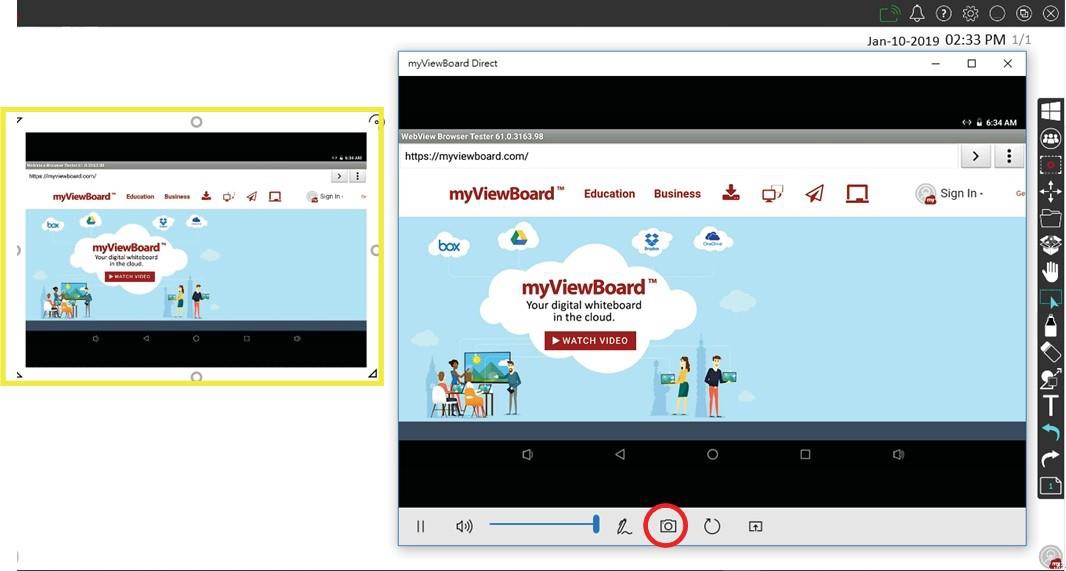This screenshot has width=1066, height=571.
Task: Open the participants group icon
Action: [x=1051, y=139]
